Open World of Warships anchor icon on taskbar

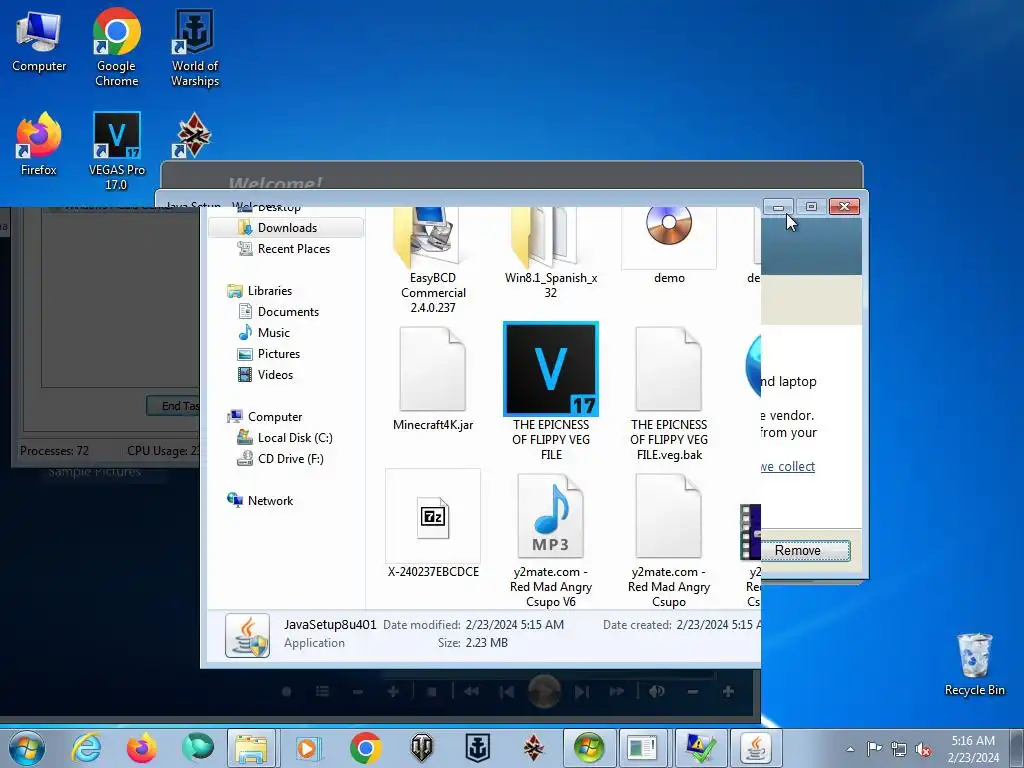tap(477, 748)
